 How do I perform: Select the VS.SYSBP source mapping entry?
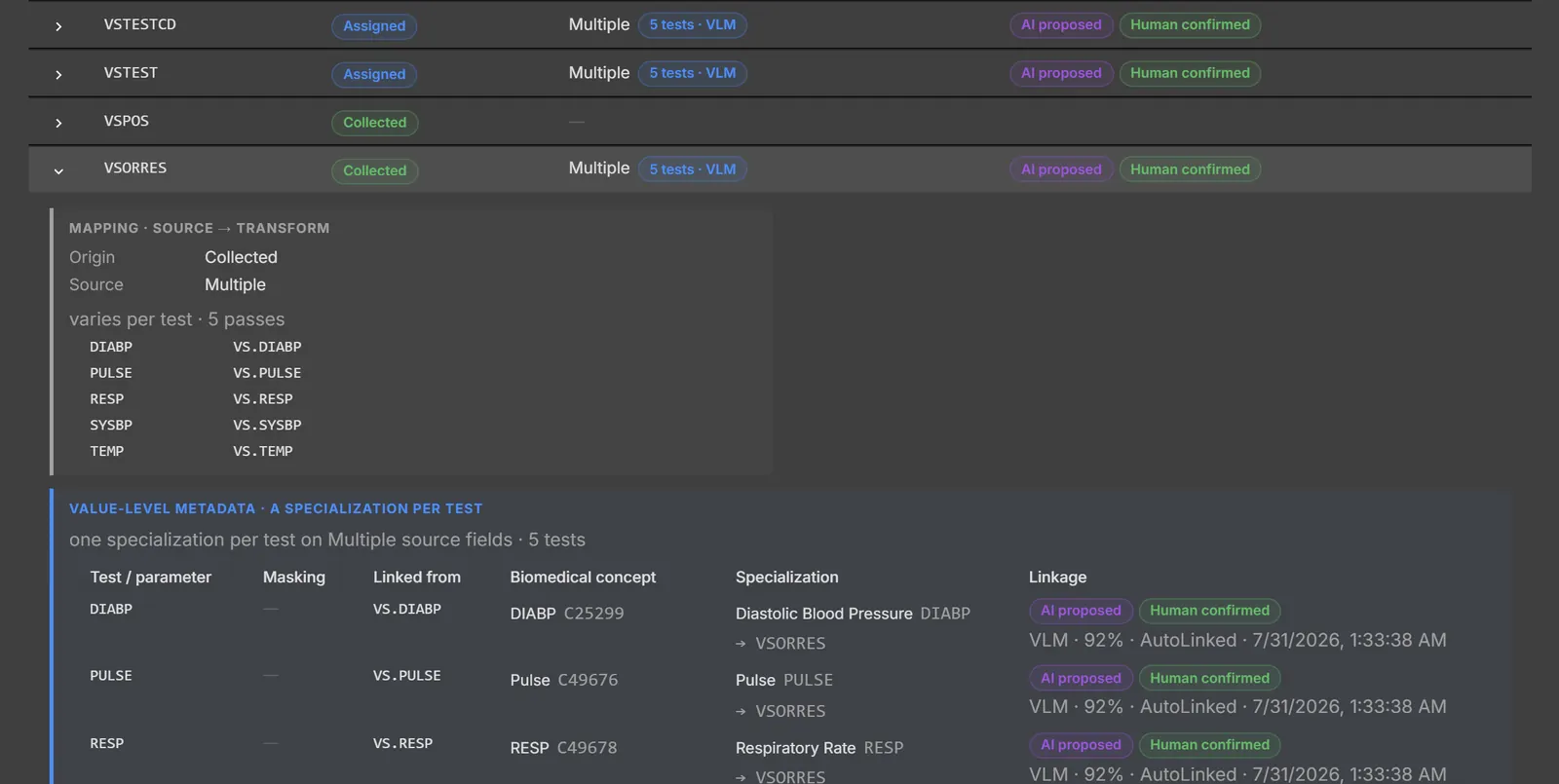point(267,426)
